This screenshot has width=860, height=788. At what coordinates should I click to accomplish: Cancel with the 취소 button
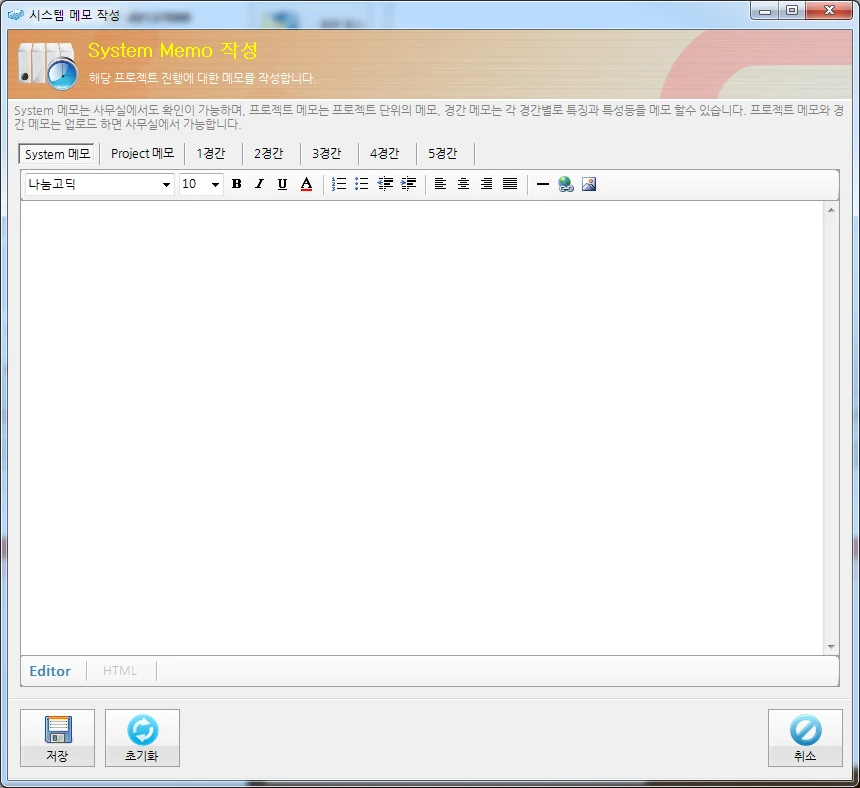805,738
